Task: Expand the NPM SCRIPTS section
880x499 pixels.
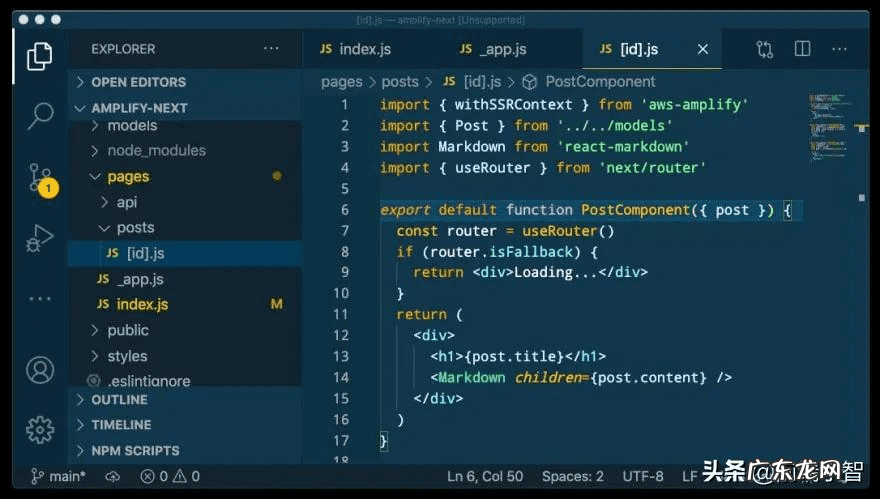Action: pos(135,451)
